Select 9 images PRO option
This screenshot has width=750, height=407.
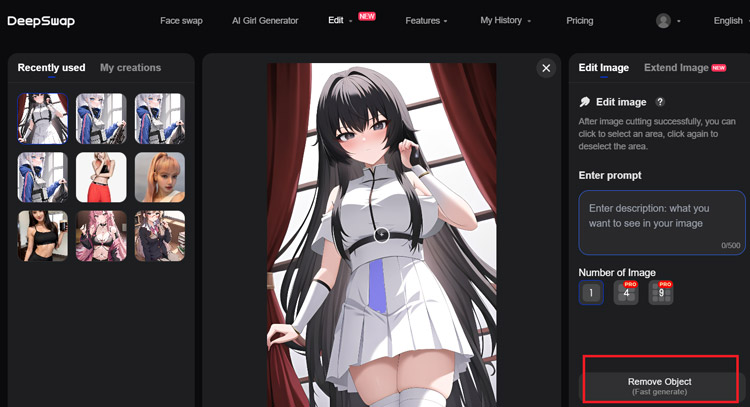click(661, 292)
